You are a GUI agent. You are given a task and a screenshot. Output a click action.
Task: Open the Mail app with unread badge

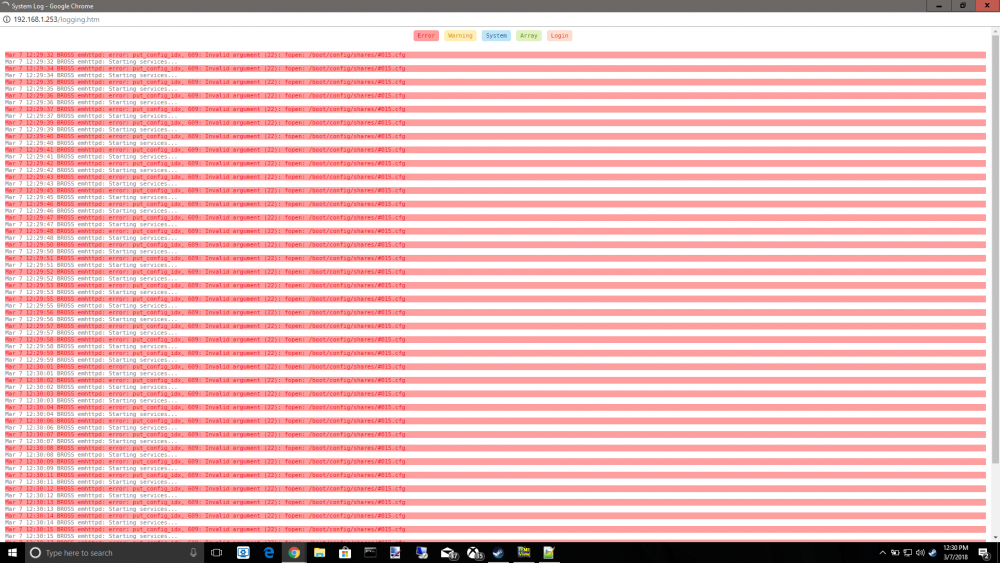[x=448, y=553]
